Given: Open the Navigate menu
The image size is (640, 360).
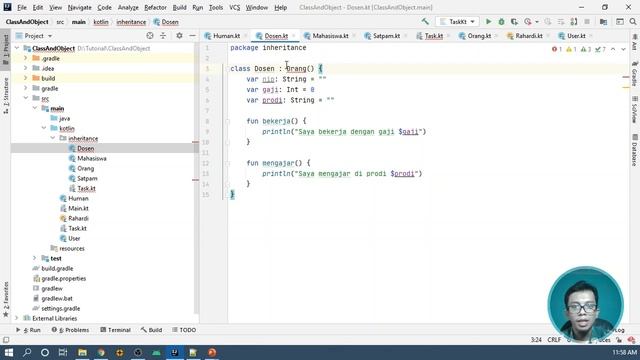Looking at the screenshot, I should pos(80,7).
